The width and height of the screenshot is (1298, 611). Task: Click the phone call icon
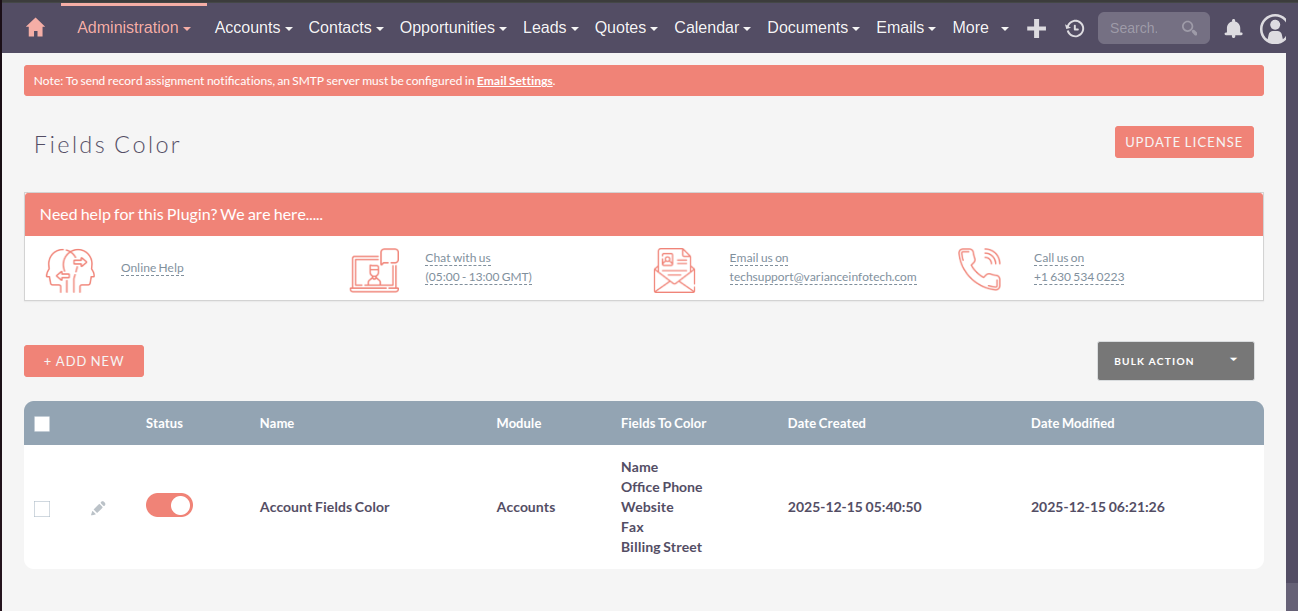point(979,269)
